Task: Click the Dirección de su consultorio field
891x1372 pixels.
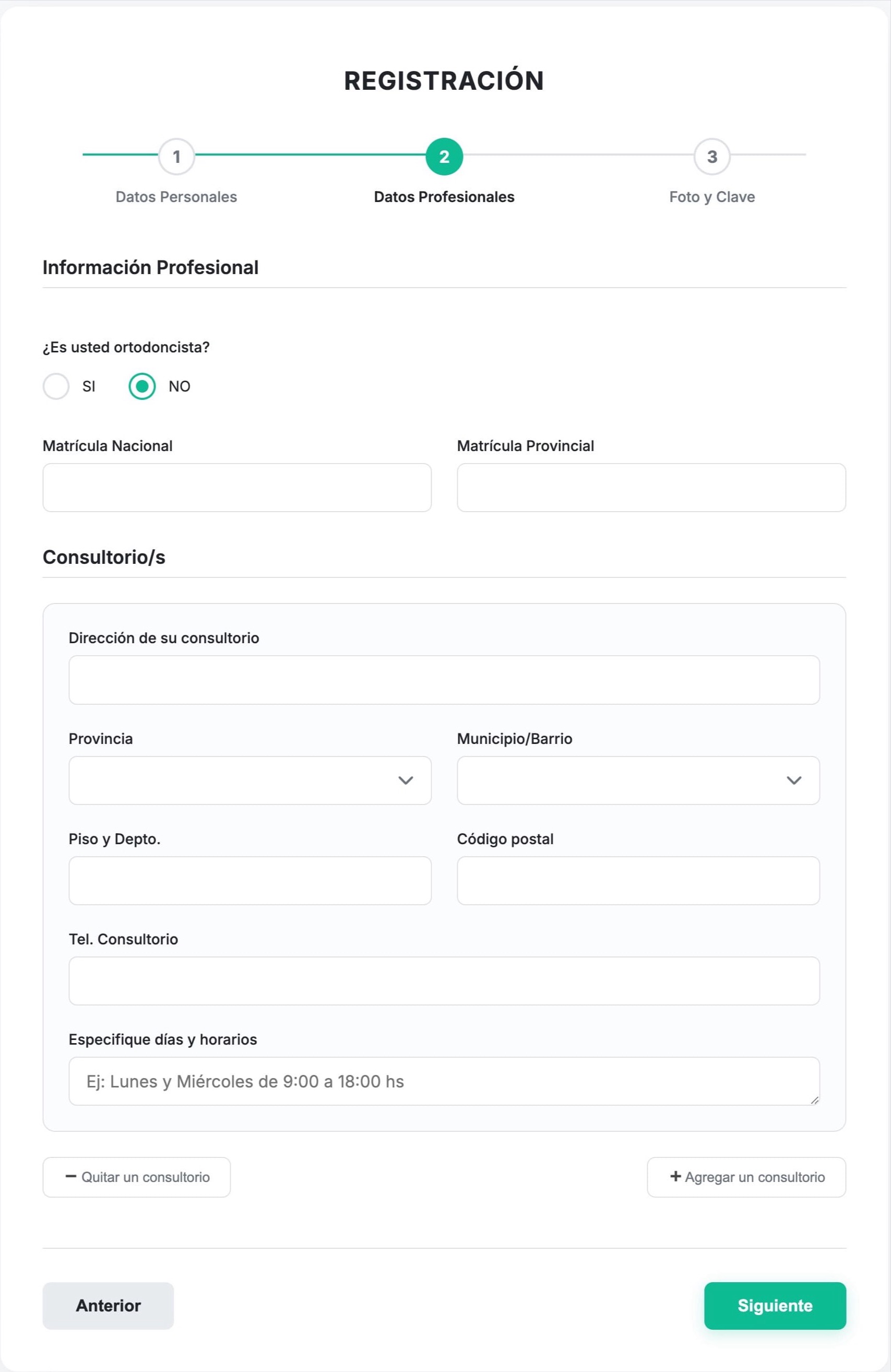Action: tap(444, 680)
